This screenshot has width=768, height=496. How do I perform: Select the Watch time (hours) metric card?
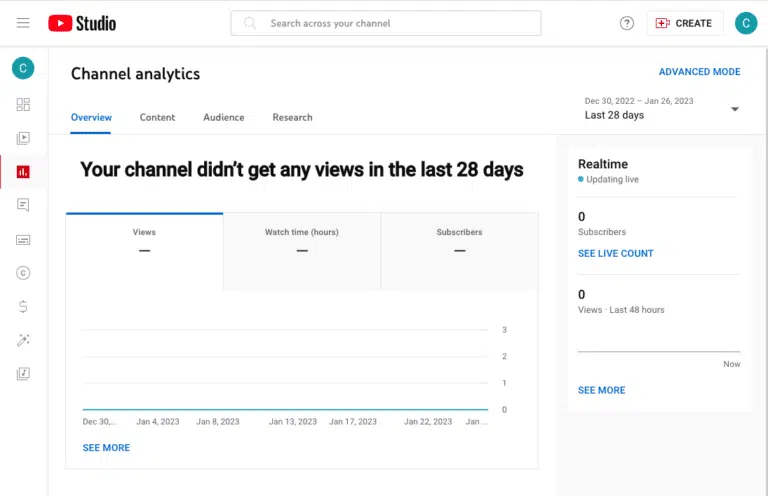[302, 252]
